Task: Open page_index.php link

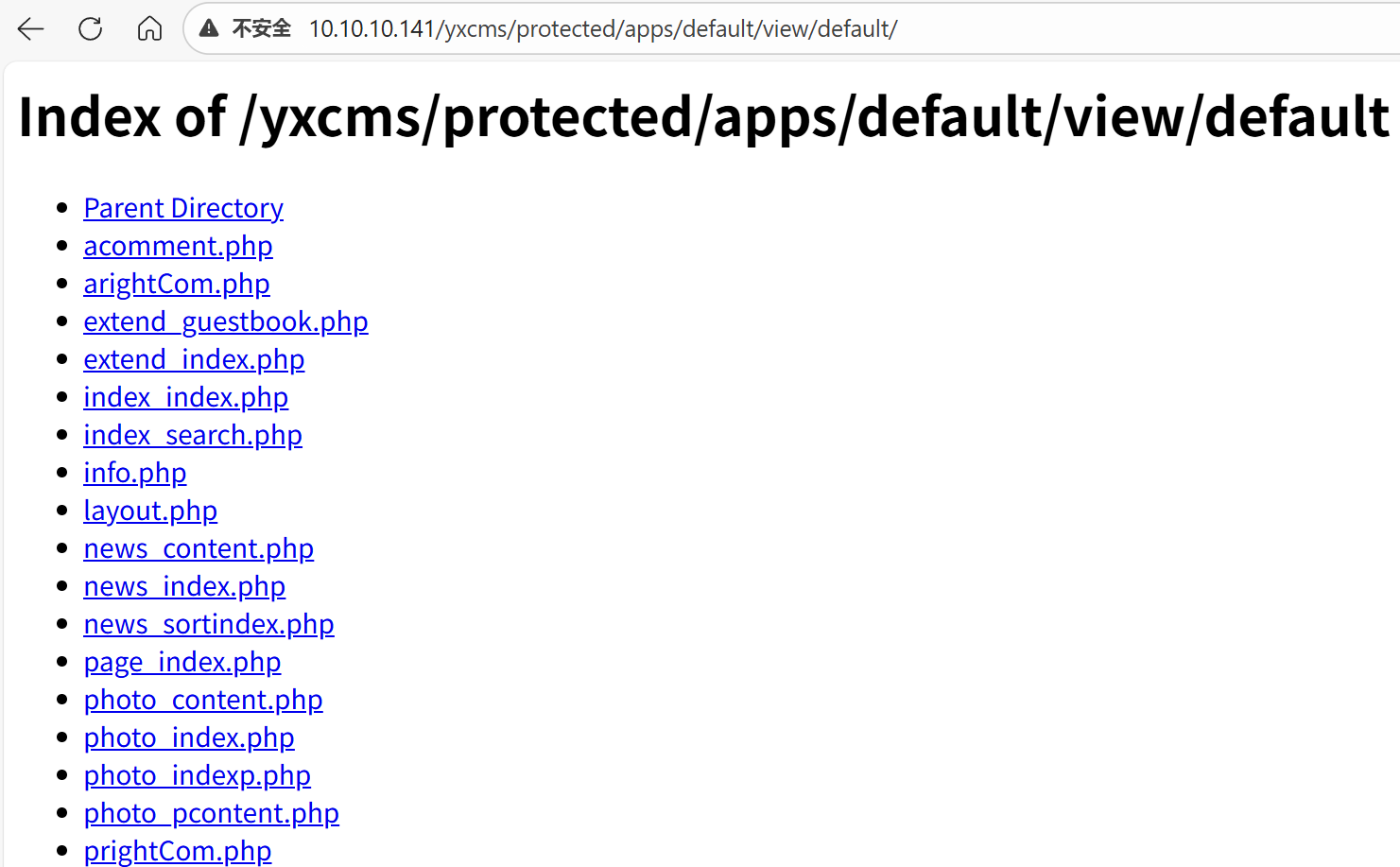Action: pyautogui.click(x=181, y=662)
